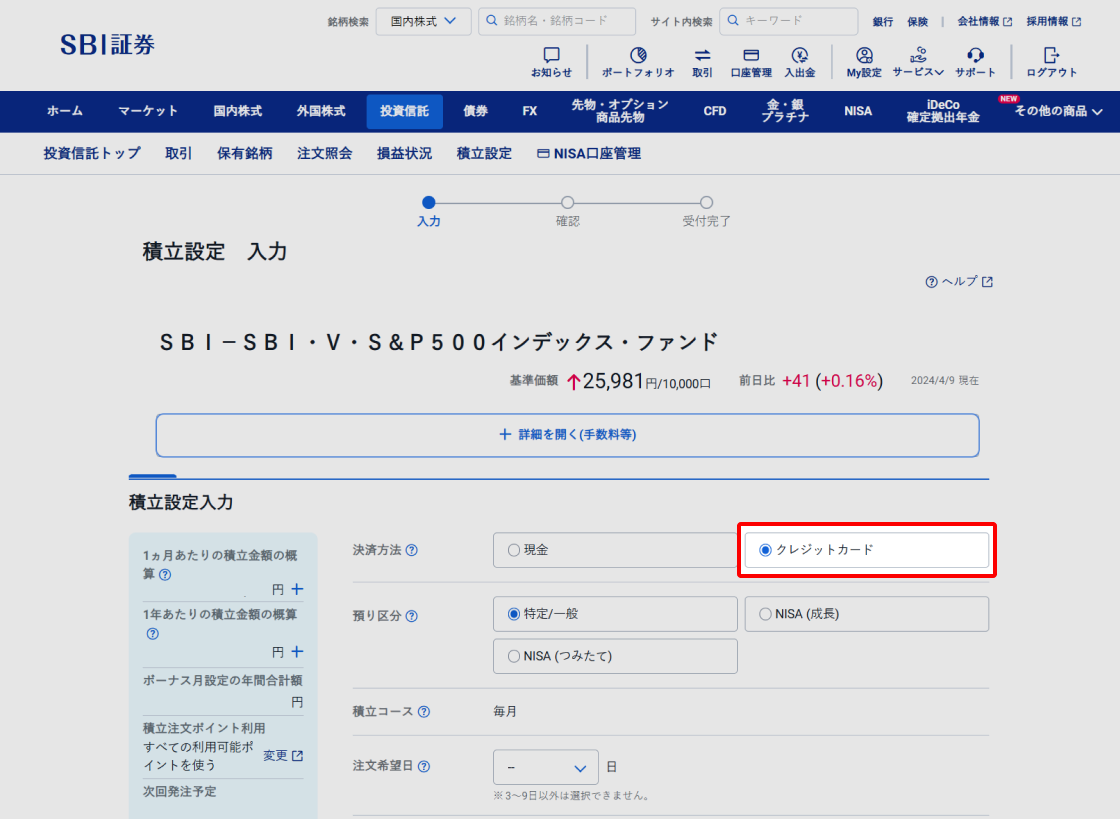Image resolution: width=1120 pixels, height=819 pixels.
Task: Go to the ホーム menu
Action: click(x=65, y=111)
